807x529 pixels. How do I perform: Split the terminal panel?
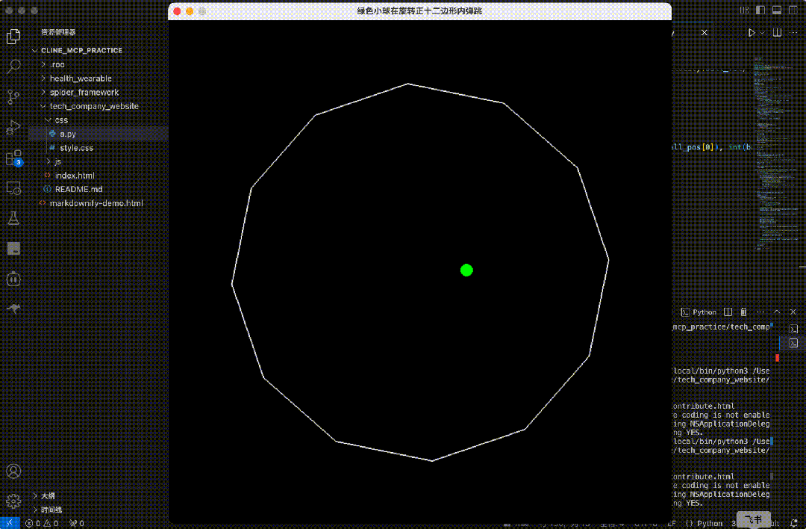point(729,312)
